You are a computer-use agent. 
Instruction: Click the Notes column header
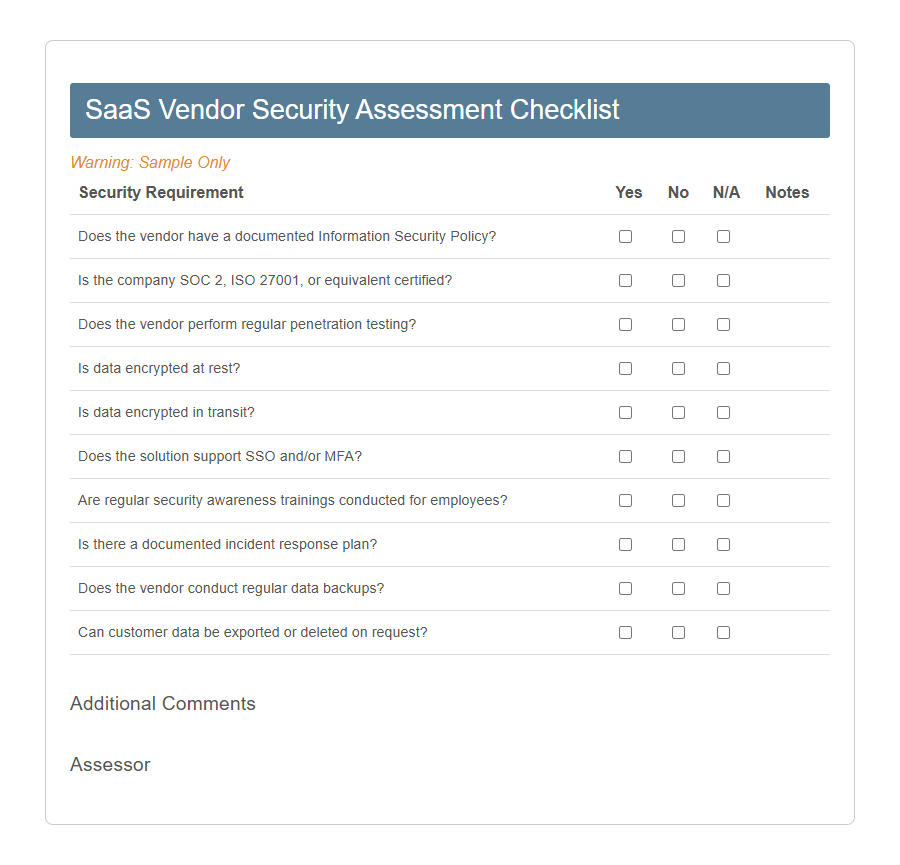[x=787, y=192]
